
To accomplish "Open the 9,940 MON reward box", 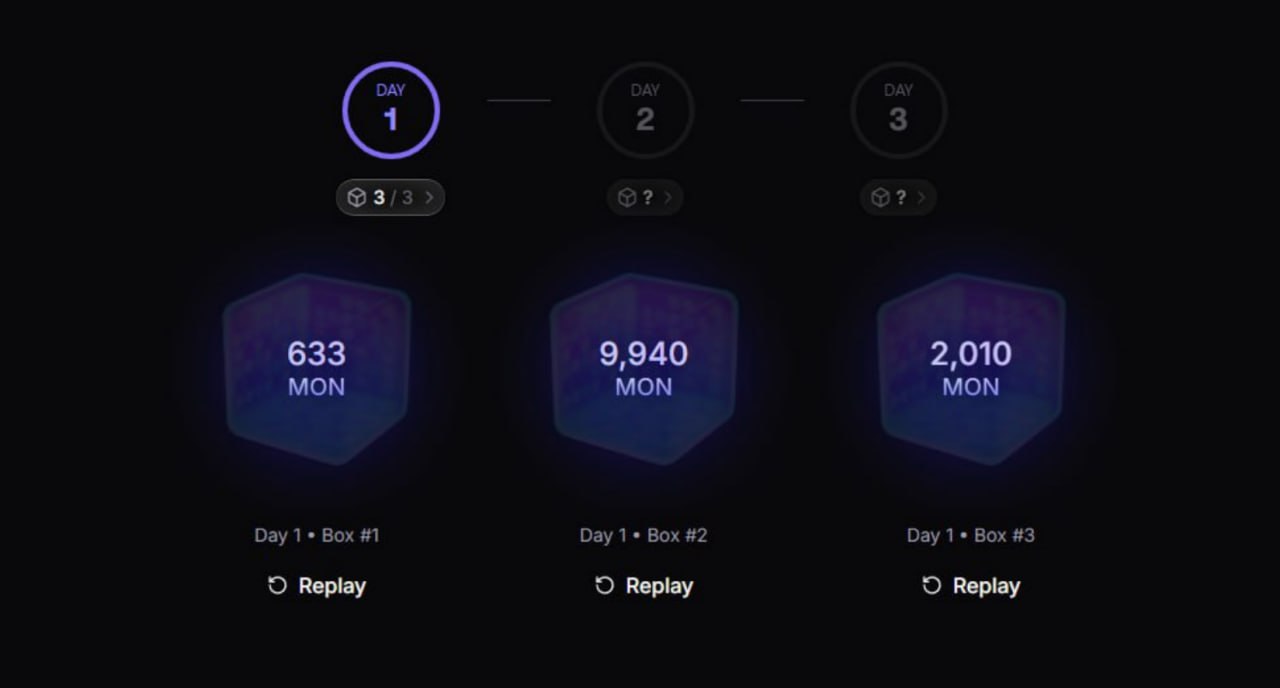I will 644,368.
